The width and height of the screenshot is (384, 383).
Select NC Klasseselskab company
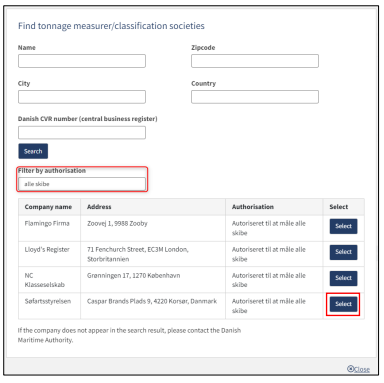tap(343, 278)
